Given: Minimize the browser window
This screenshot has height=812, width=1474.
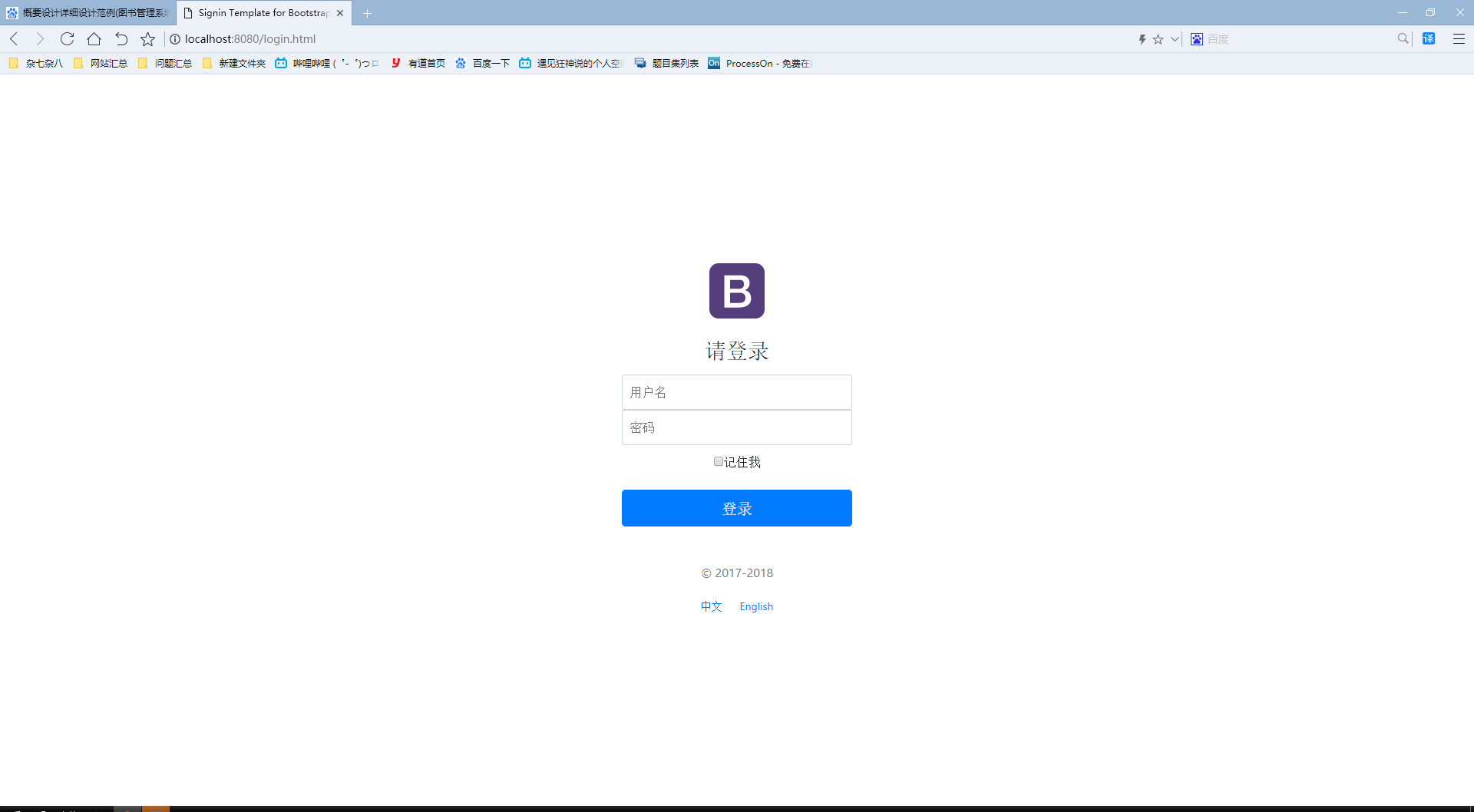Looking at the screenshot, I should tap(1403, 12).
